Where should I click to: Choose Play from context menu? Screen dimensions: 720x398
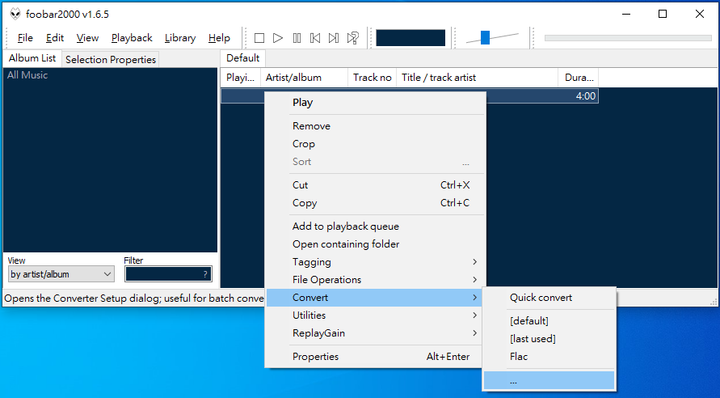(376, 102)
